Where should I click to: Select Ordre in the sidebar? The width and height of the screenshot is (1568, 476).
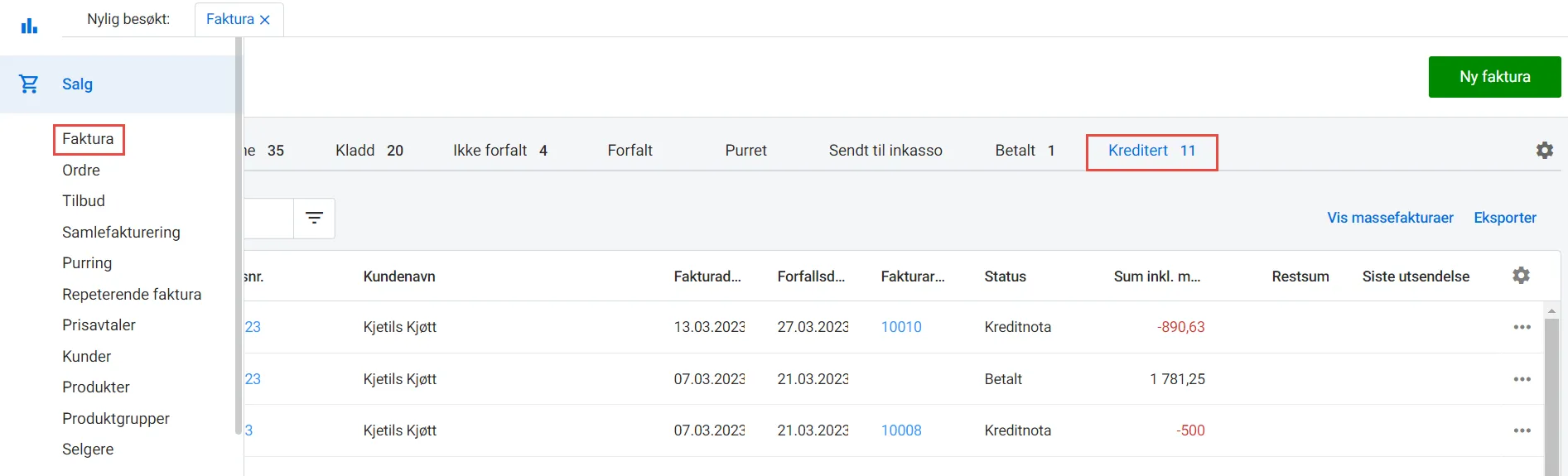click(81, 170)
